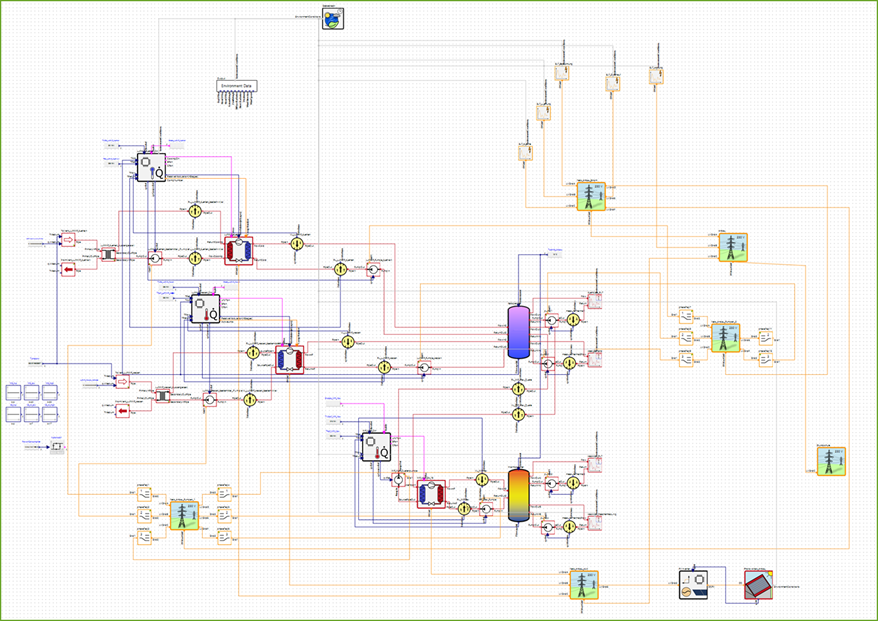Select the weather environment block at top
Image resolution: width=878 pixels, height=621 pixels.
(333, 18)
